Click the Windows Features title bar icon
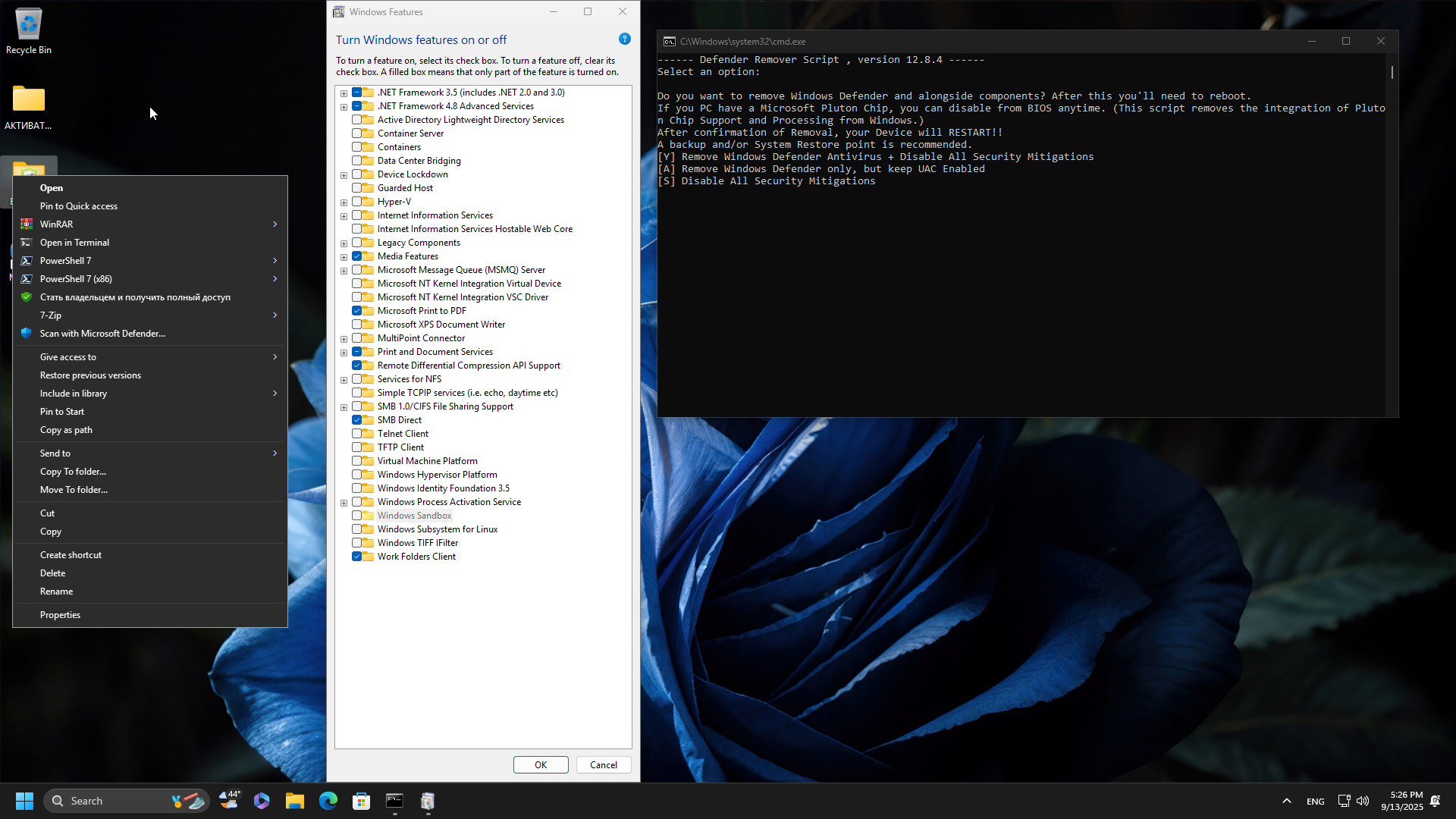This screenshot has width=1456, height=819. 339,11
